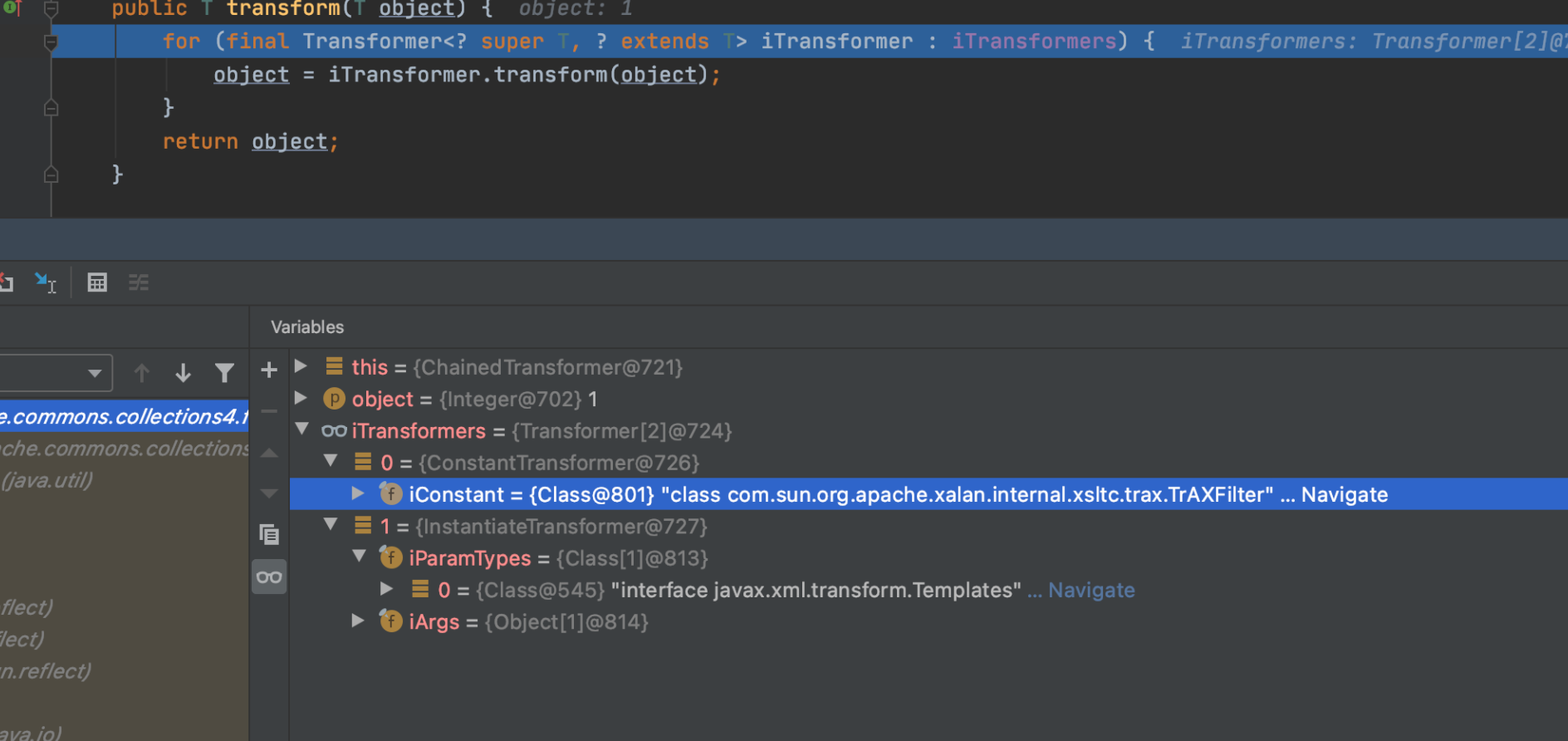Viewport: 1568px width, 741px height.
Task: Toggle show watches glasses button
Action: point(269,577)
